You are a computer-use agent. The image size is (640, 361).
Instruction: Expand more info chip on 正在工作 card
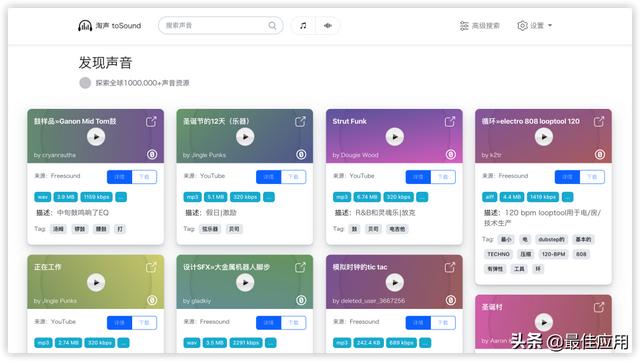pyautogui.click(x=123, y=343)
